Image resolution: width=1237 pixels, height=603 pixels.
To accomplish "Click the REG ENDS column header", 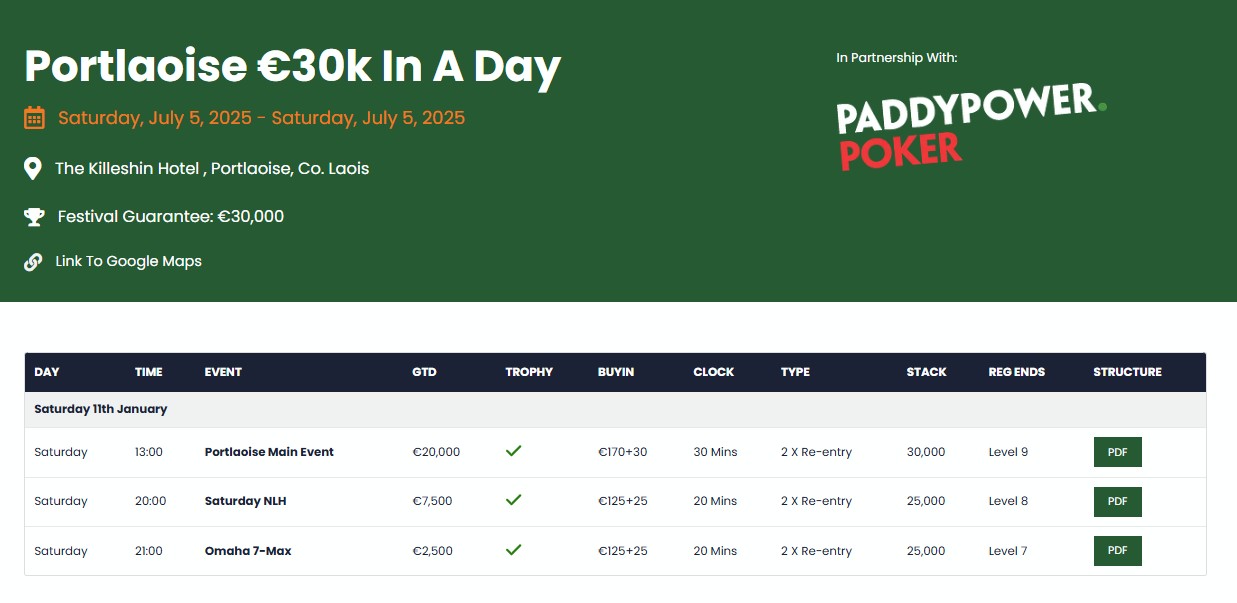I will coord(1016,372).
